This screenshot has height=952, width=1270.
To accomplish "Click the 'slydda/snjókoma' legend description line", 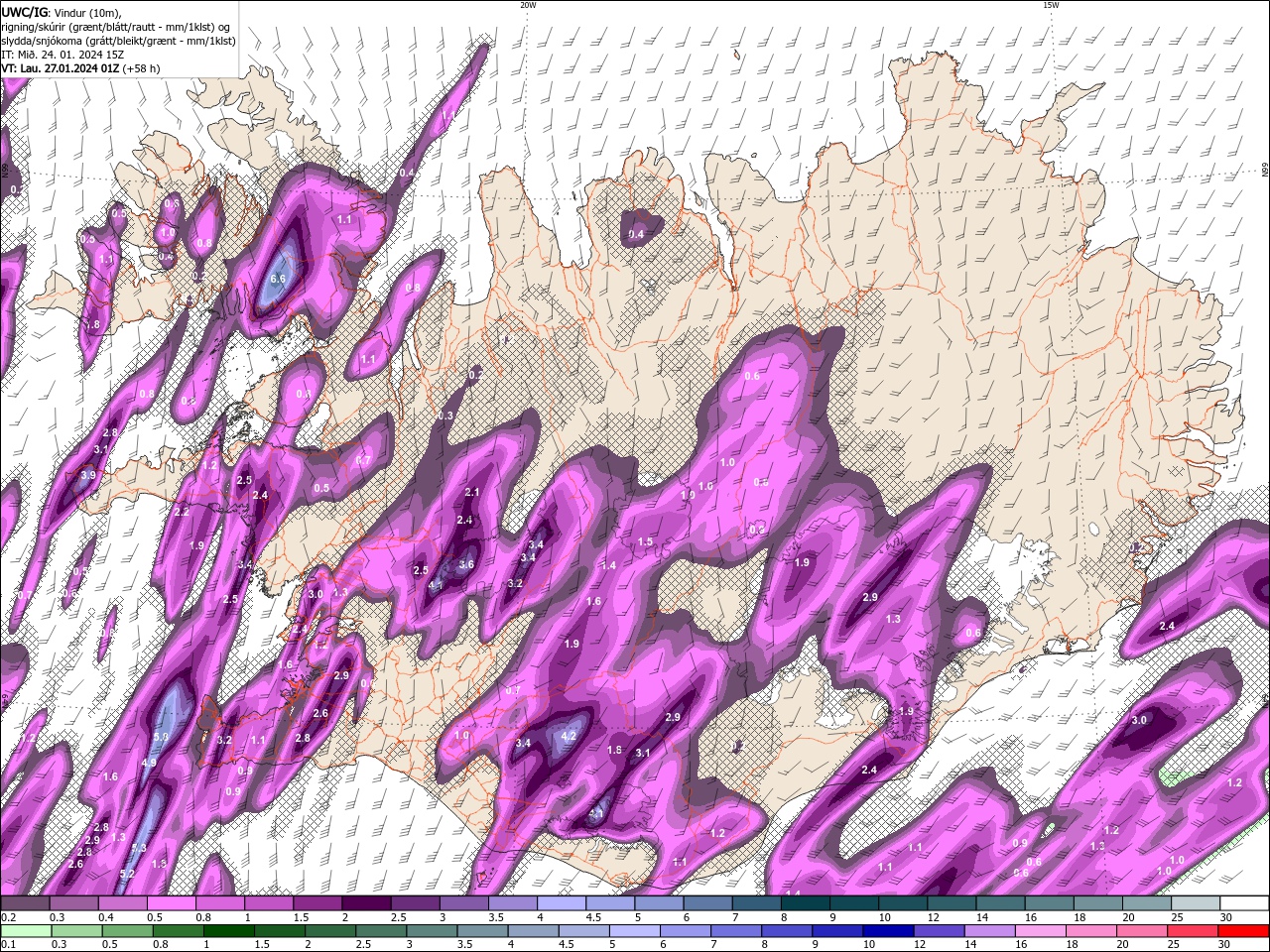I will [x=118, y=41].
